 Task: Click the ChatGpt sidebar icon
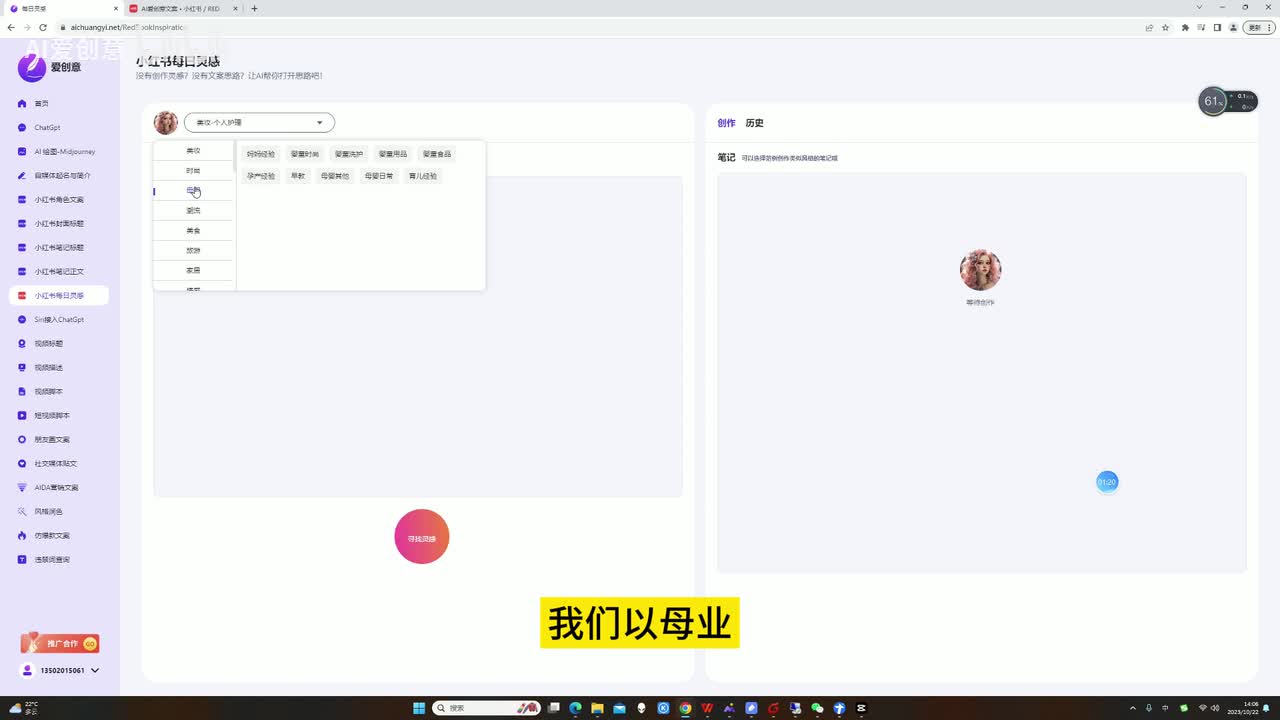click(x=22, y=128)
